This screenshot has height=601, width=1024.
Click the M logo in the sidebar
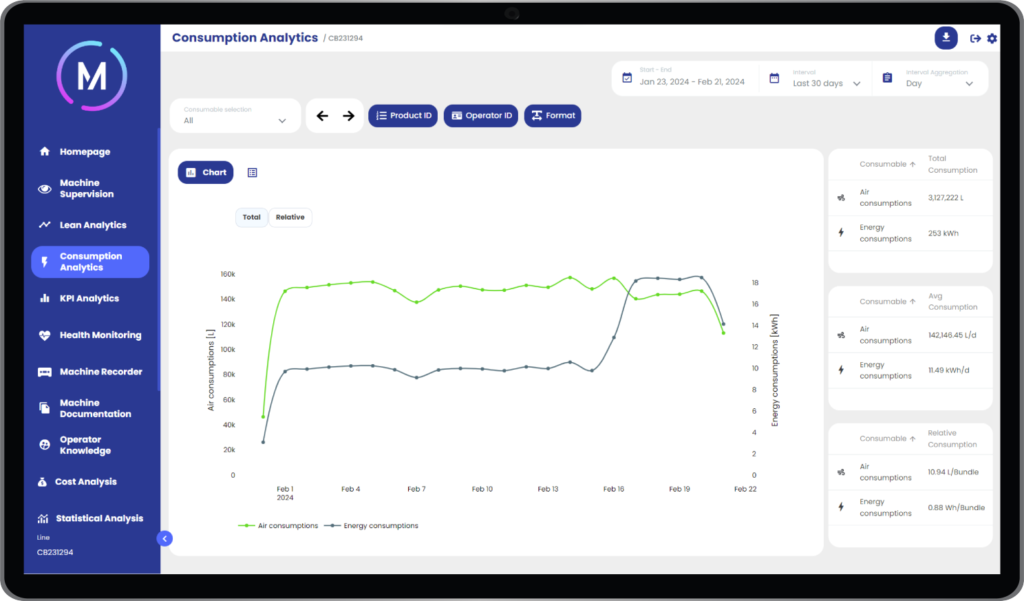pos(91,76)
